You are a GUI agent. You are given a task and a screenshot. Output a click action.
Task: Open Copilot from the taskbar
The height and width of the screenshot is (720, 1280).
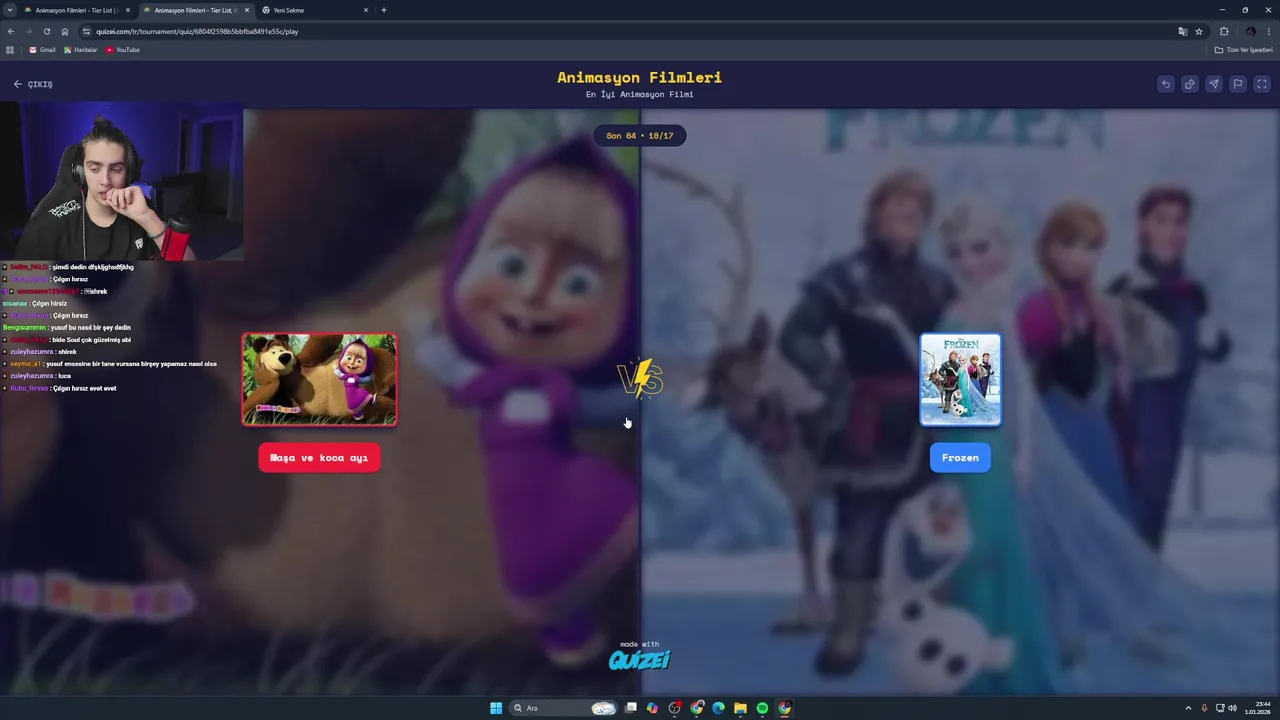click(652, 708)
